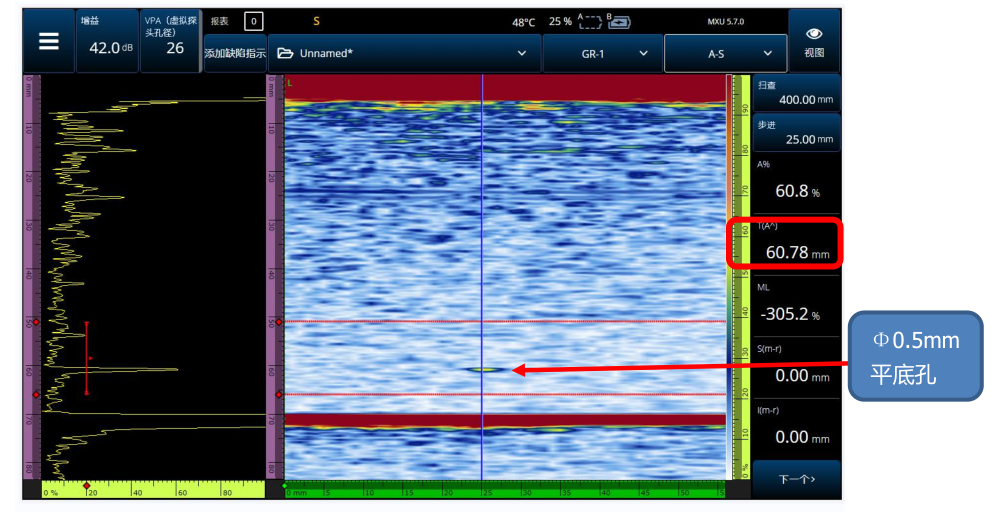Image resolution: width=1005 pixels, height=526 pixels.
Task: Click the orange S status indicator
Action: point(316,21)
